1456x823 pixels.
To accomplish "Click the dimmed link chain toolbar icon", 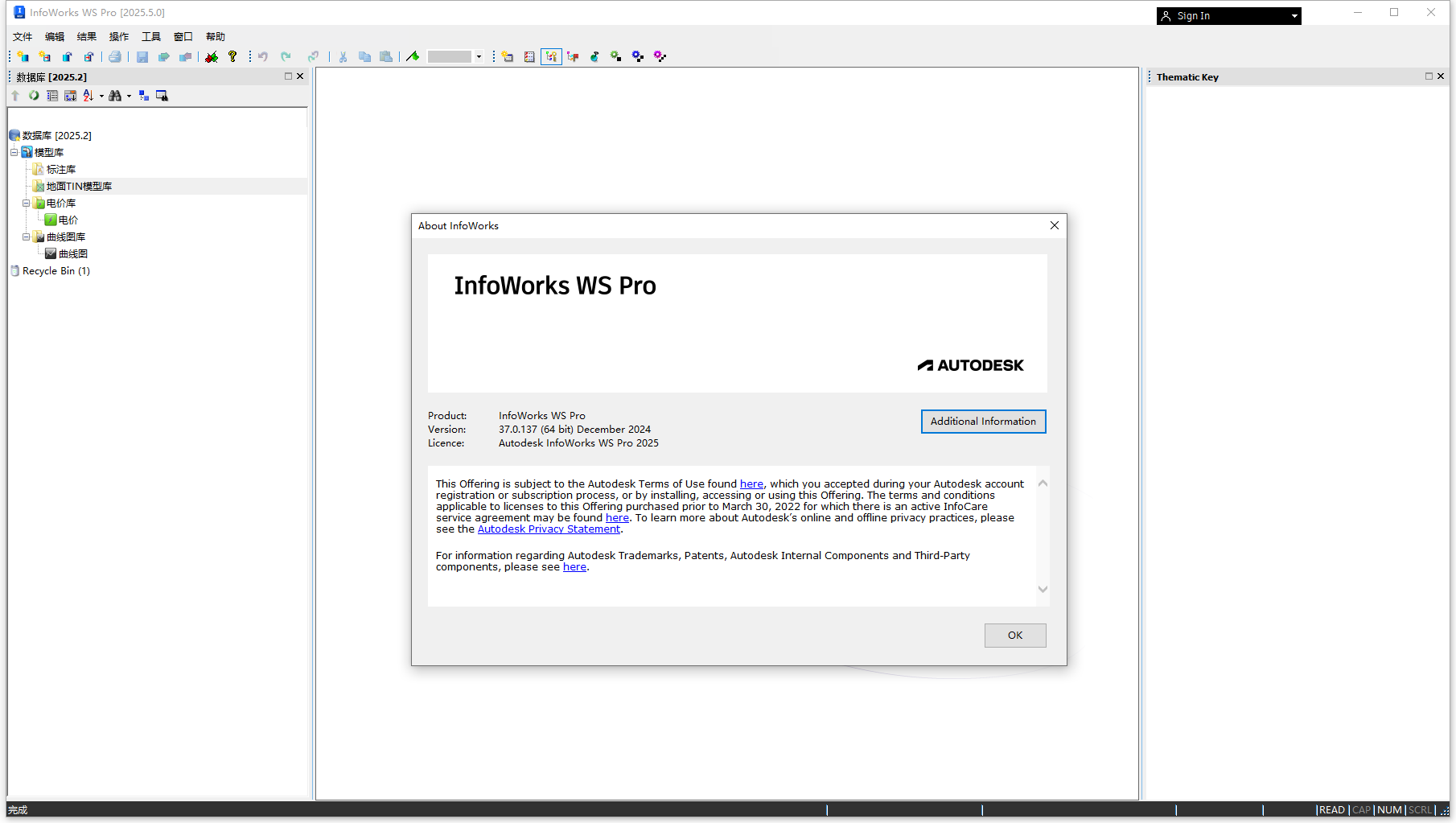I will click(x=313, y=56).
